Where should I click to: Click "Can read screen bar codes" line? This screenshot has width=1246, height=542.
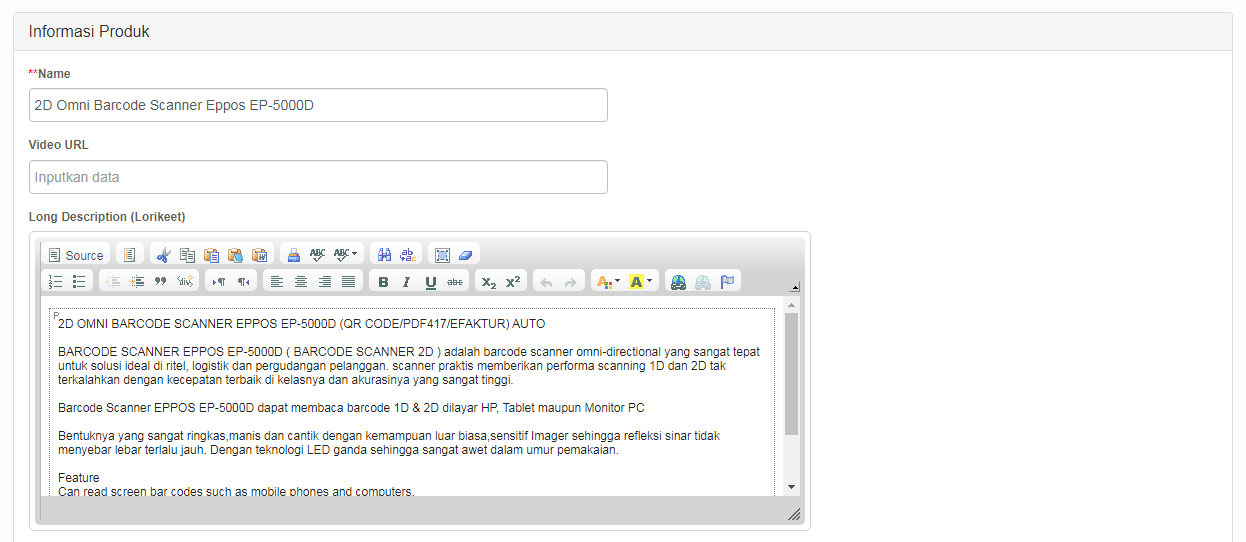[x=236, y=492]
